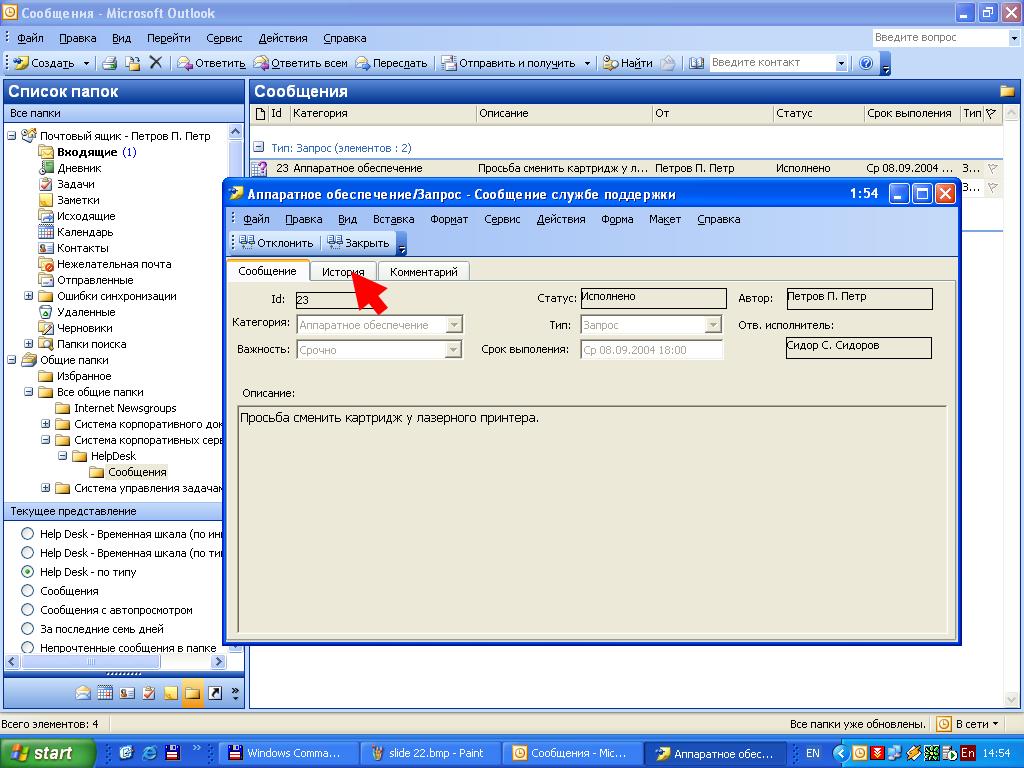Image resolution: width=1024 pixels, height=768 pixels.
Task: Click the Print icon in Outlook toolbar
Action: pos(110,63)
